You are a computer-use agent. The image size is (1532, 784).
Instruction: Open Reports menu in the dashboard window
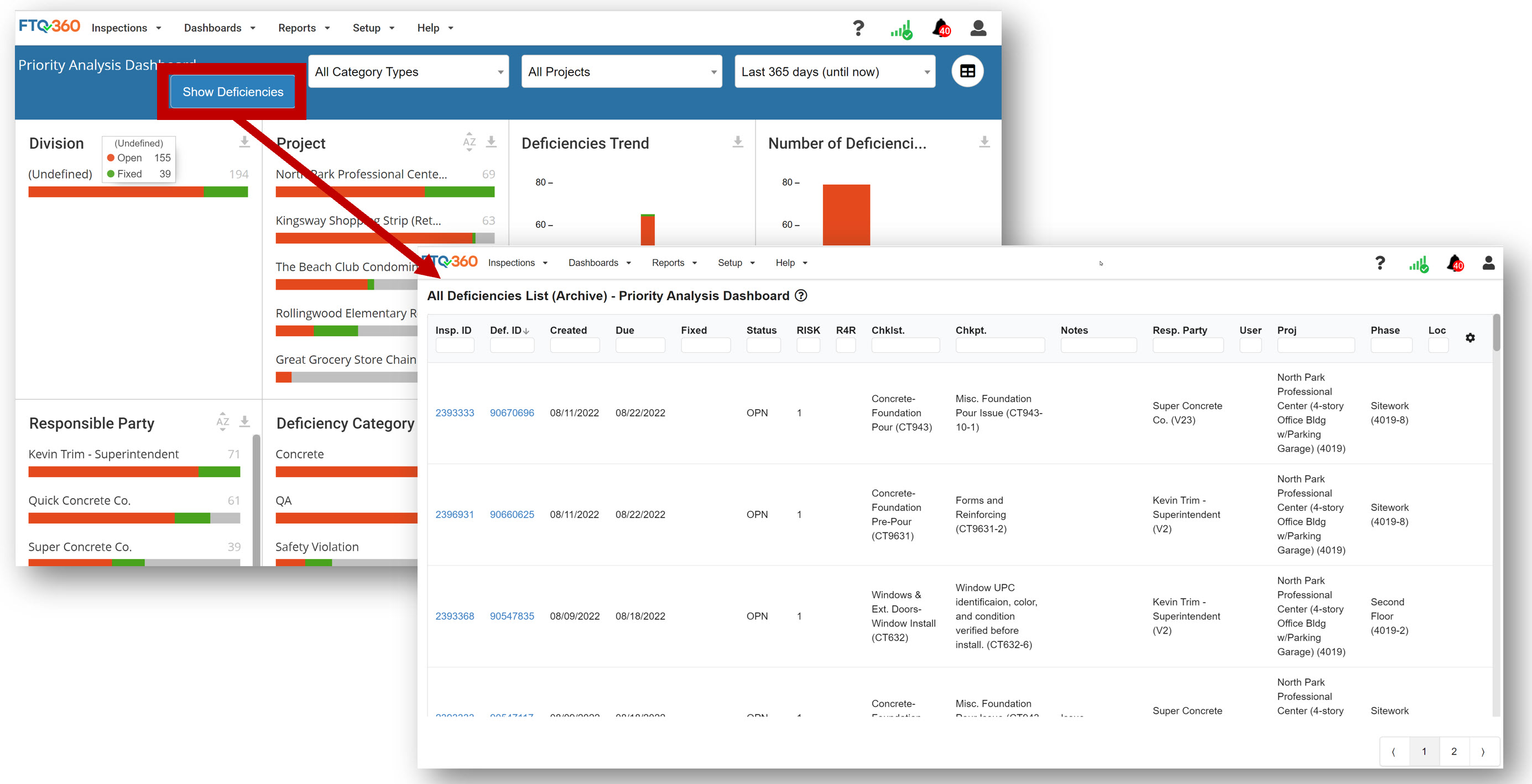(304, 28)
